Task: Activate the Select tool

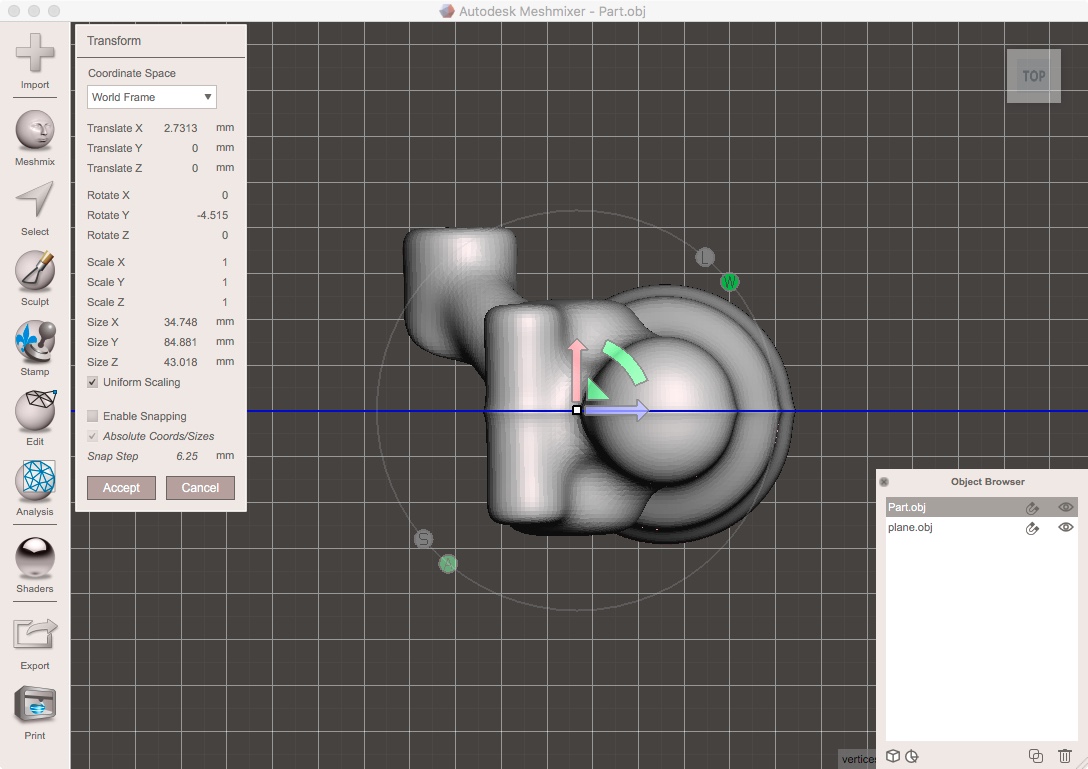Action: tap(34, 203)
